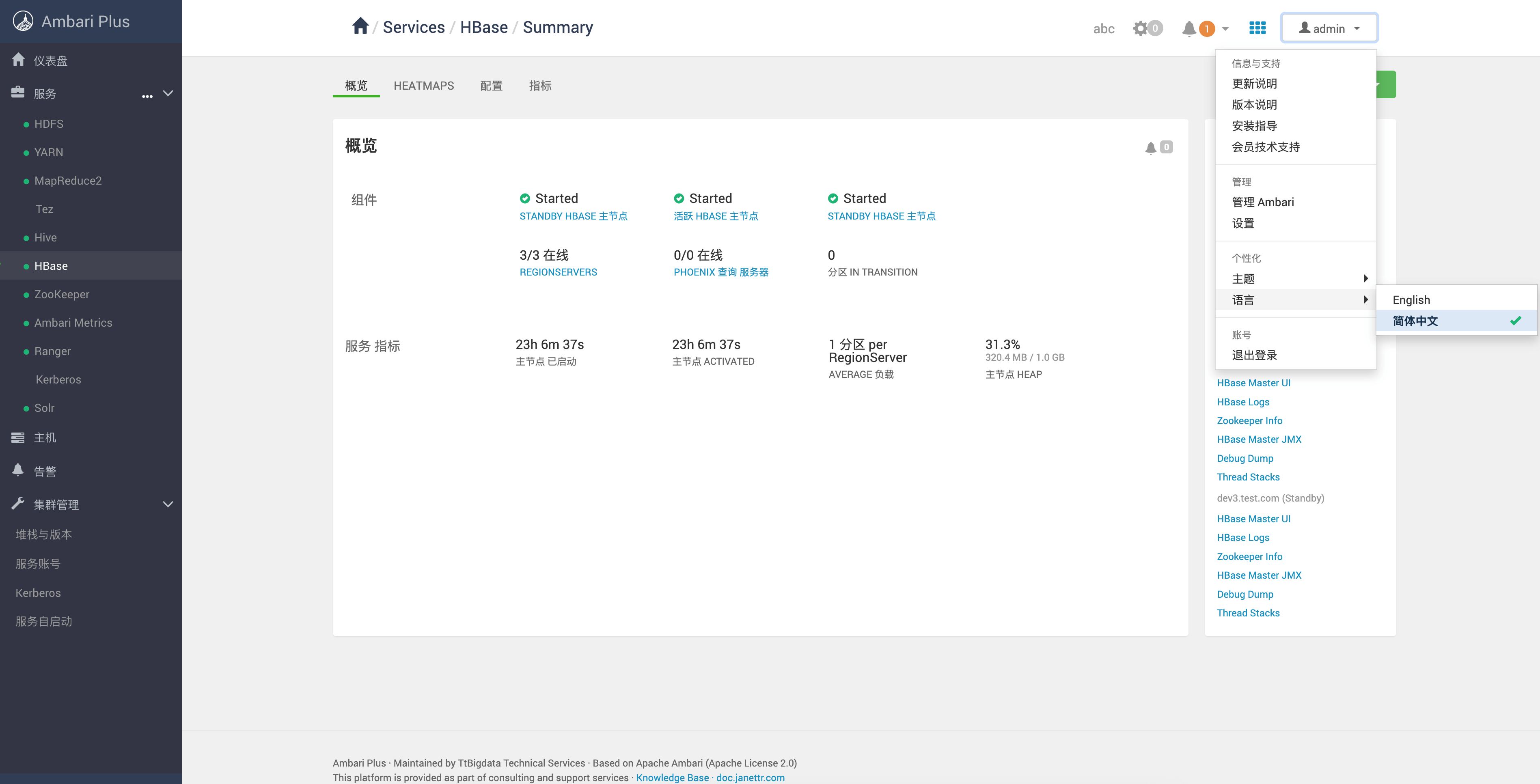
Task: Open background operations gear icon
Action: point(1141,28)
